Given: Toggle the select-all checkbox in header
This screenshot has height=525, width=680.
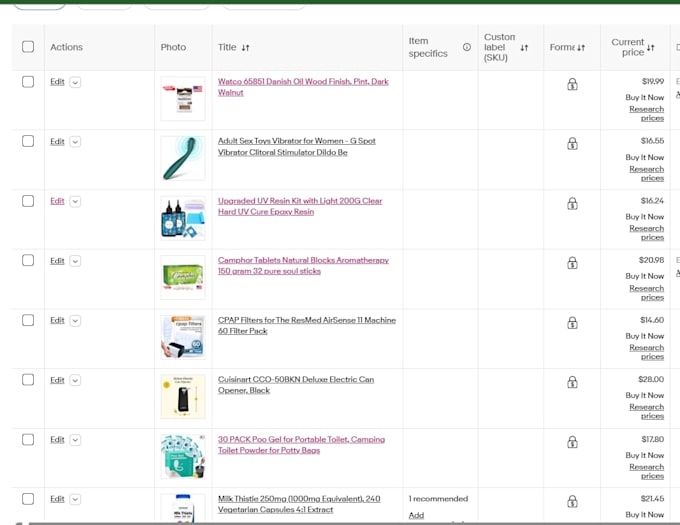Looking at the screenshot, I should click(28, 46).
